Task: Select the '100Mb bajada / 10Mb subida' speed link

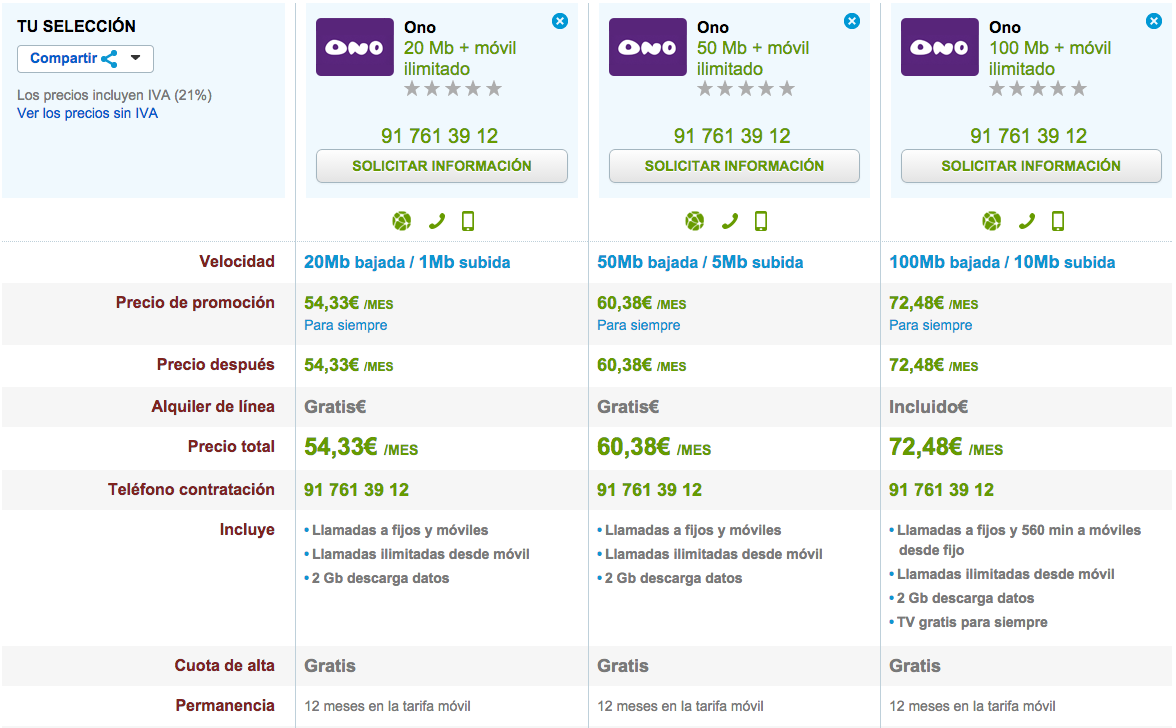Action: click(1002, 262)
